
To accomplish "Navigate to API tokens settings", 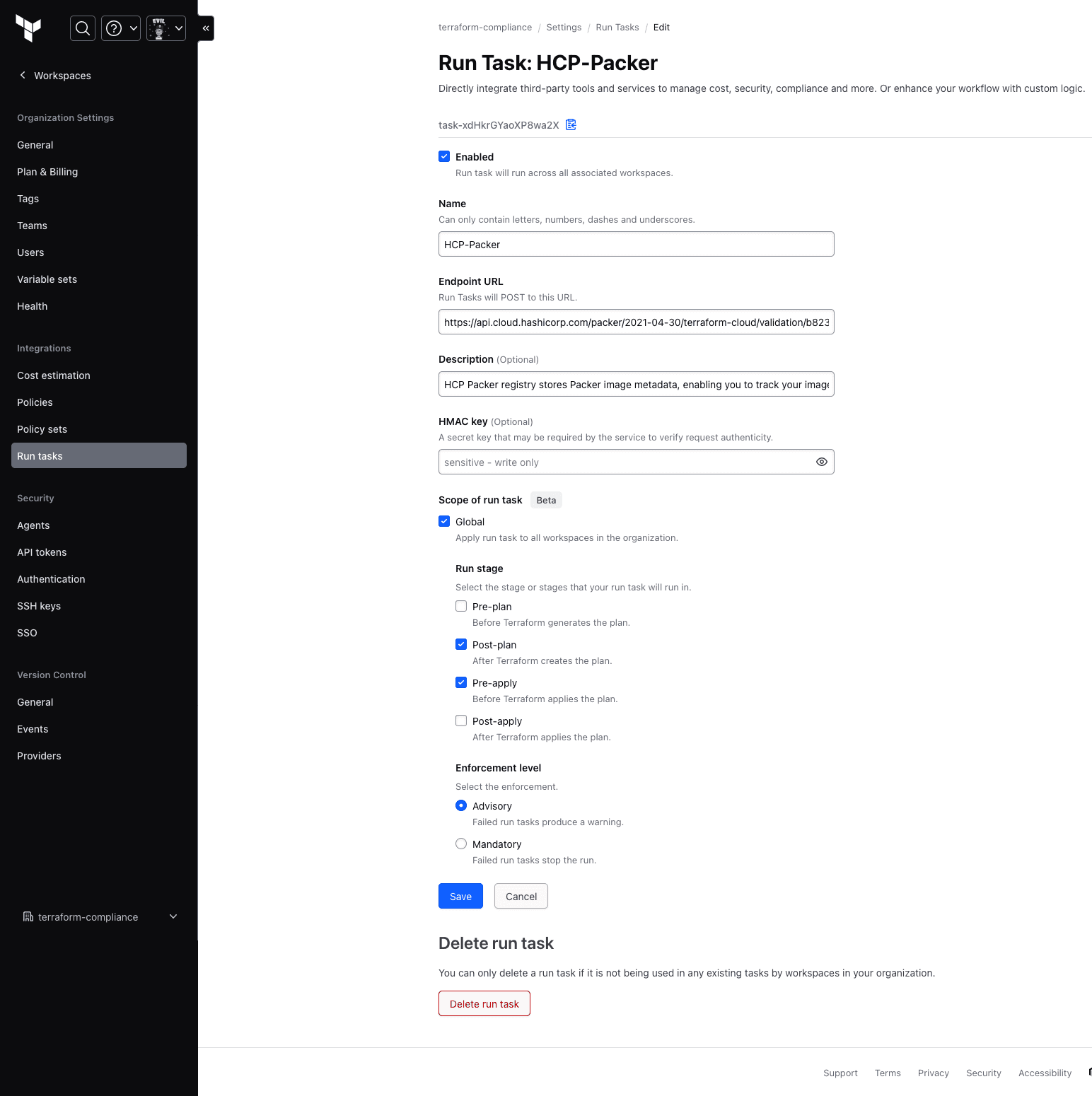I will [x=42, y=552].
